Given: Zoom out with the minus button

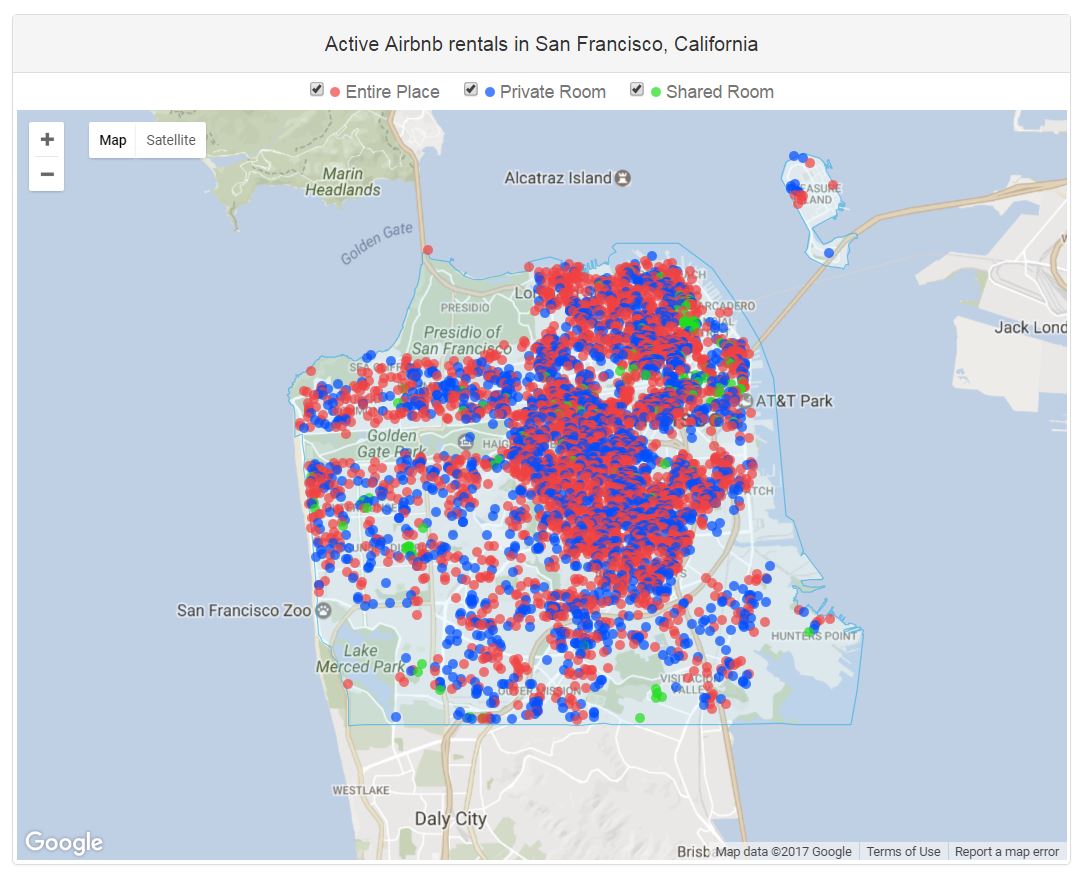Looking at the screenshot, I should coord(47,174).
